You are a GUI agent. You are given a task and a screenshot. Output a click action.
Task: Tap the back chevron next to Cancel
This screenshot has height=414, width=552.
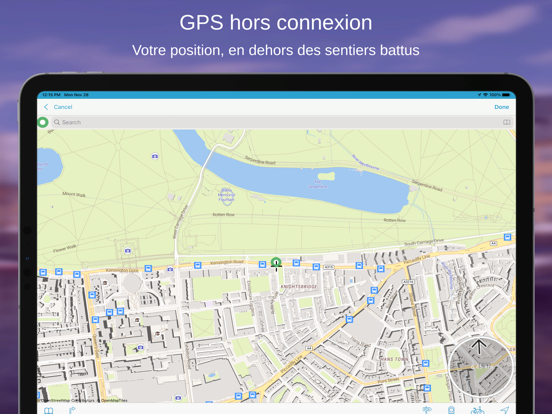pyautogui.click(x=46, y=107)
